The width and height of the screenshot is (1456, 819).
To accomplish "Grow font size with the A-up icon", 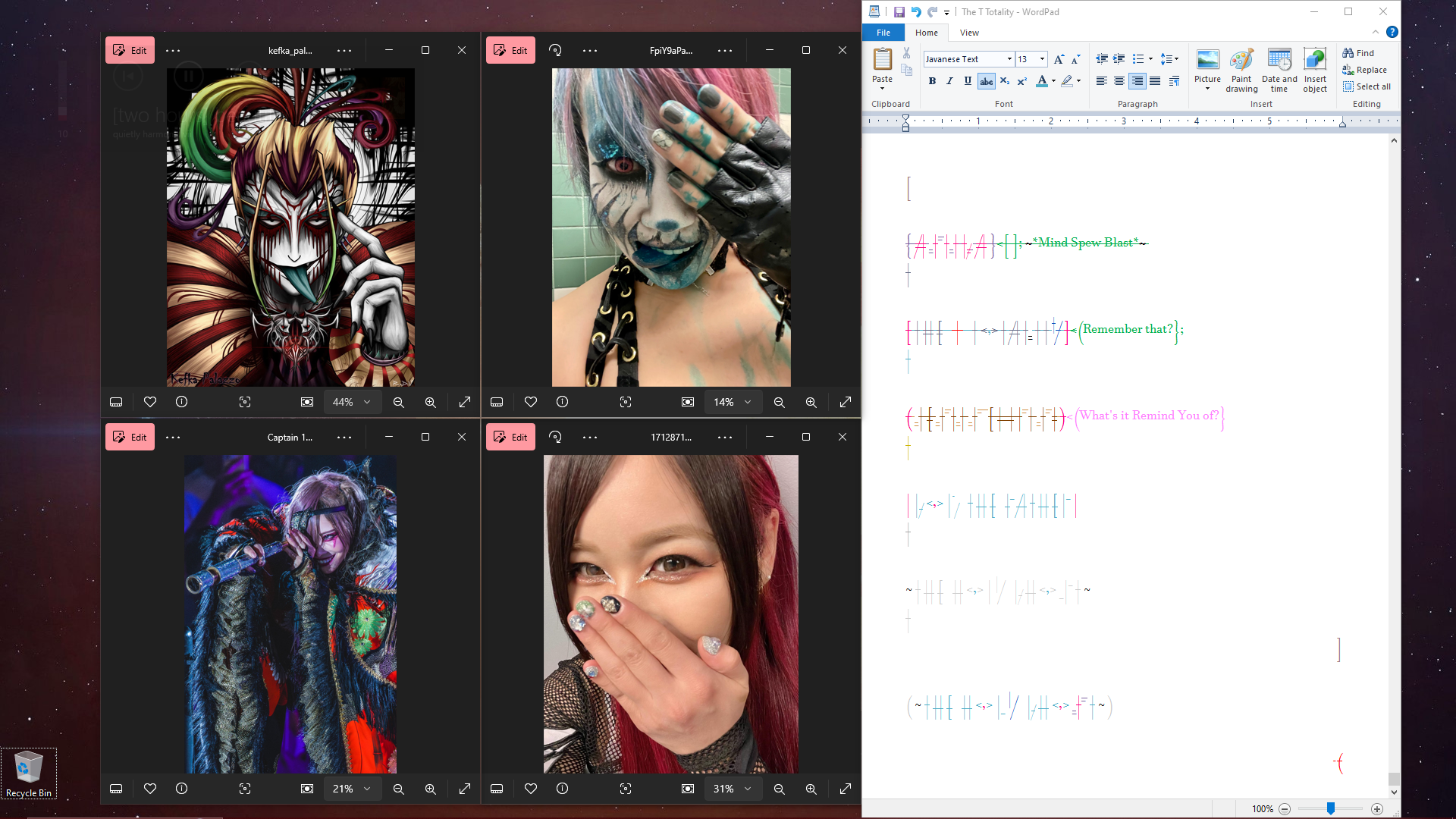I will (x=1059, y=59).
